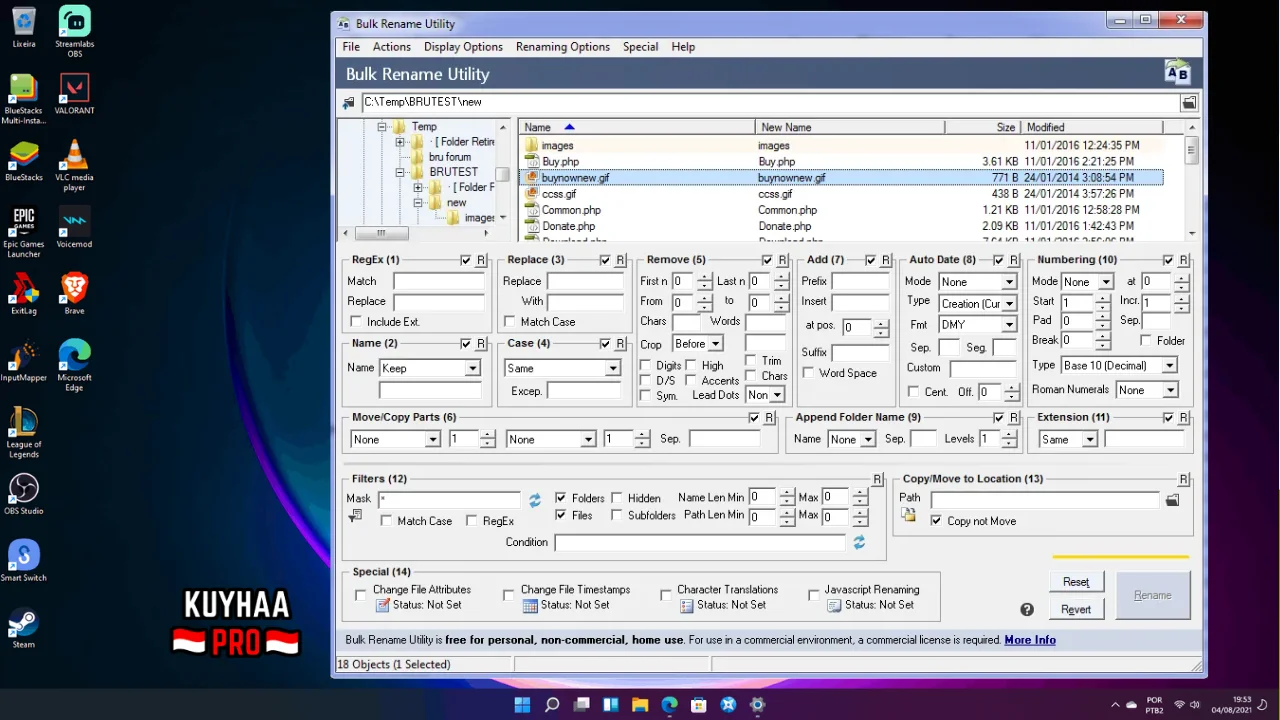Enable the Subfolders filter checkbox
This screenshot has height=720, width=1280.
coord(617,516)
